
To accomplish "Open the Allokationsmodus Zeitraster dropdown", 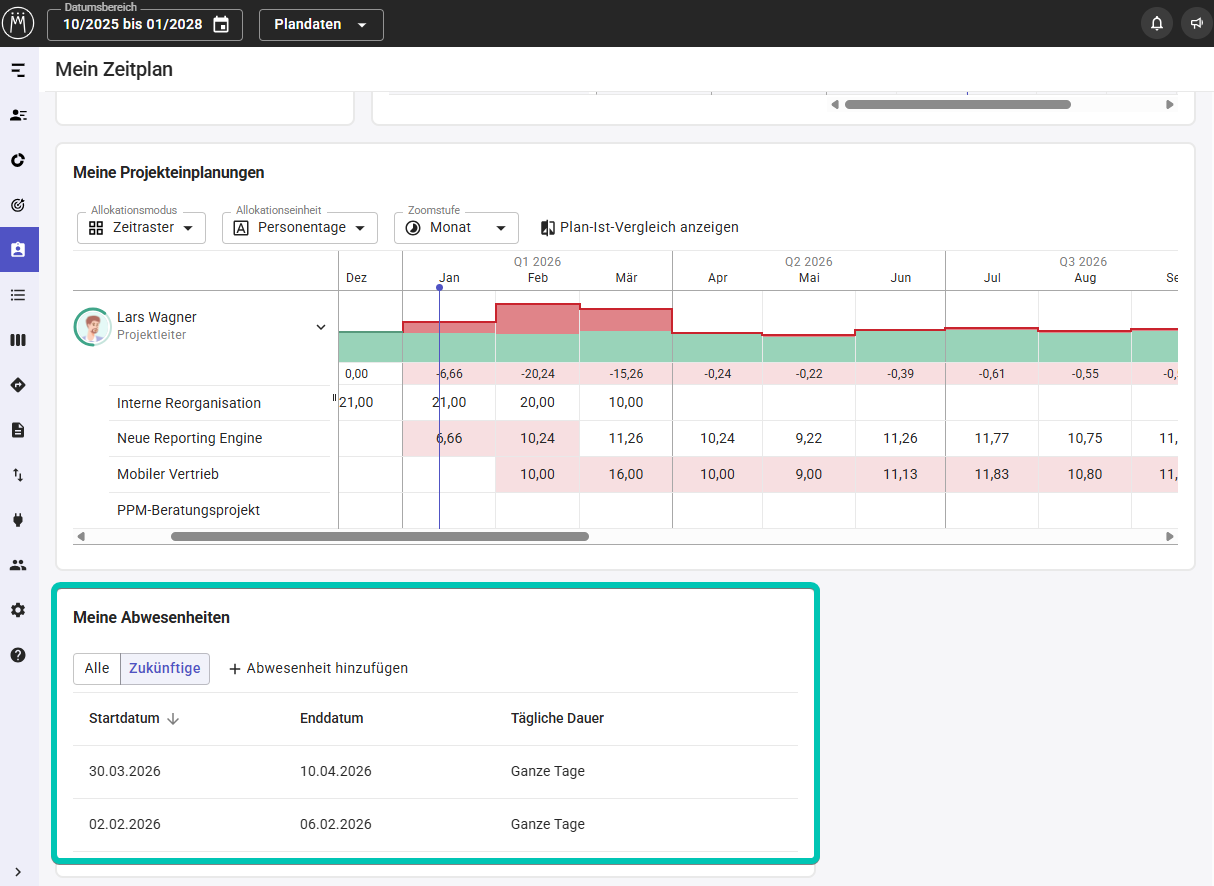I will pyautogui.click(x=141, y=228).
